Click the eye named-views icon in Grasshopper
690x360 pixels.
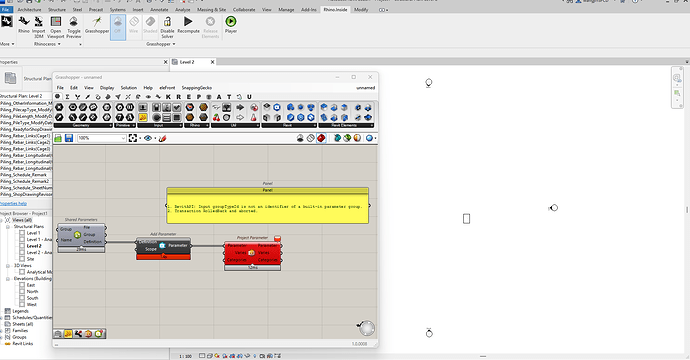[148, 138]
